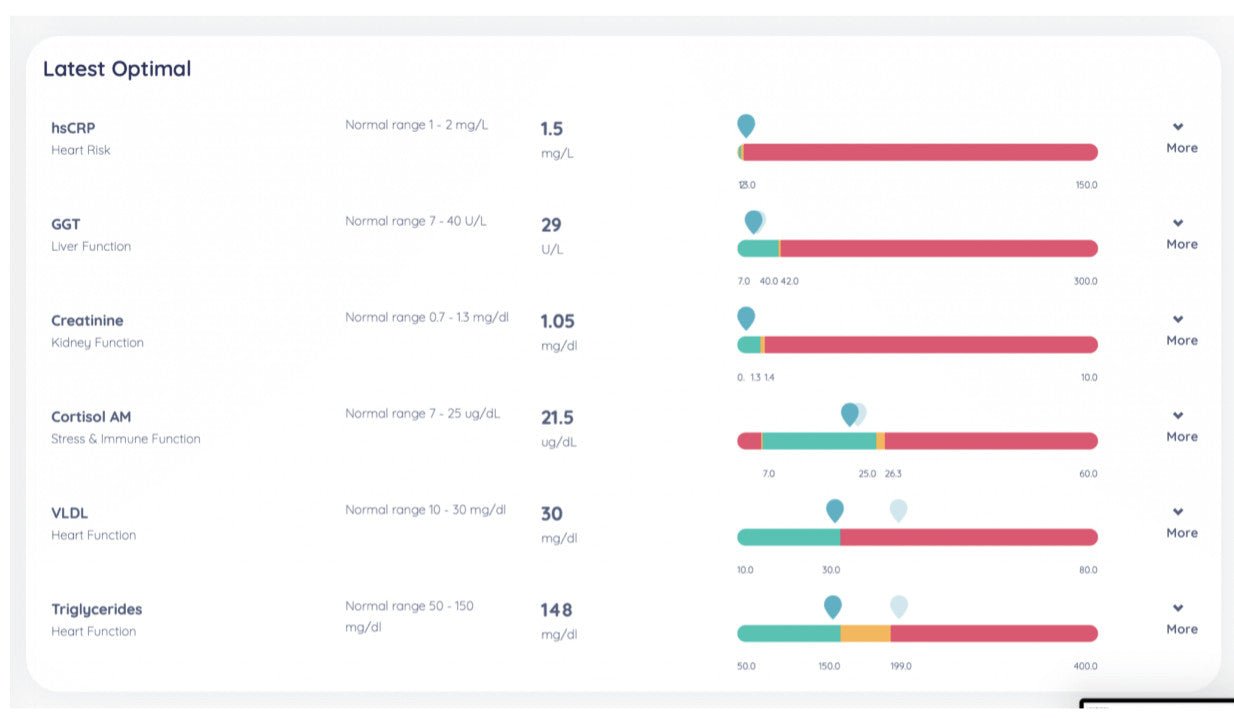Click the Cortisol AM biomarker name

91,416
